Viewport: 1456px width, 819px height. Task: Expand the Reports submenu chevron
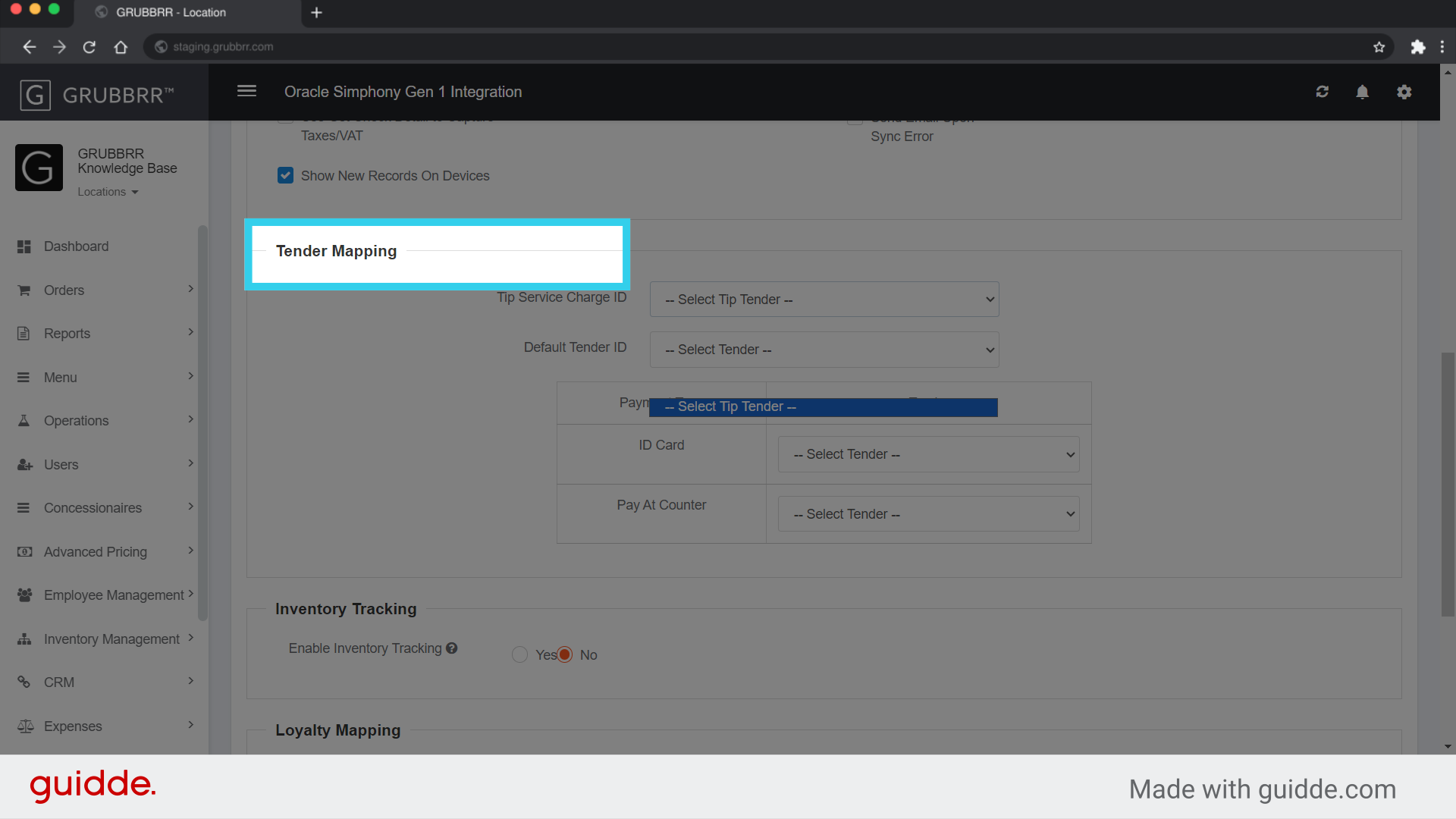(190, 332)
